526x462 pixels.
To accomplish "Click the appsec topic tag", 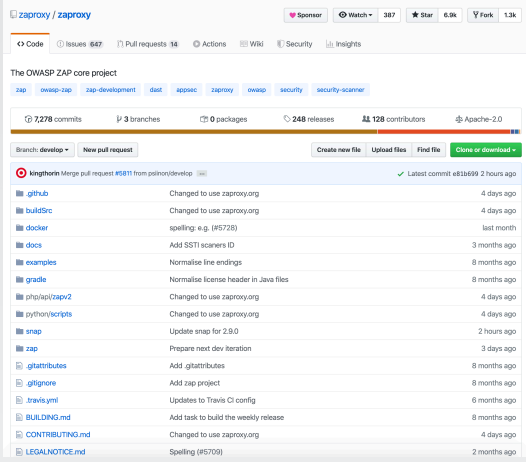I will [x=187, y=90].
